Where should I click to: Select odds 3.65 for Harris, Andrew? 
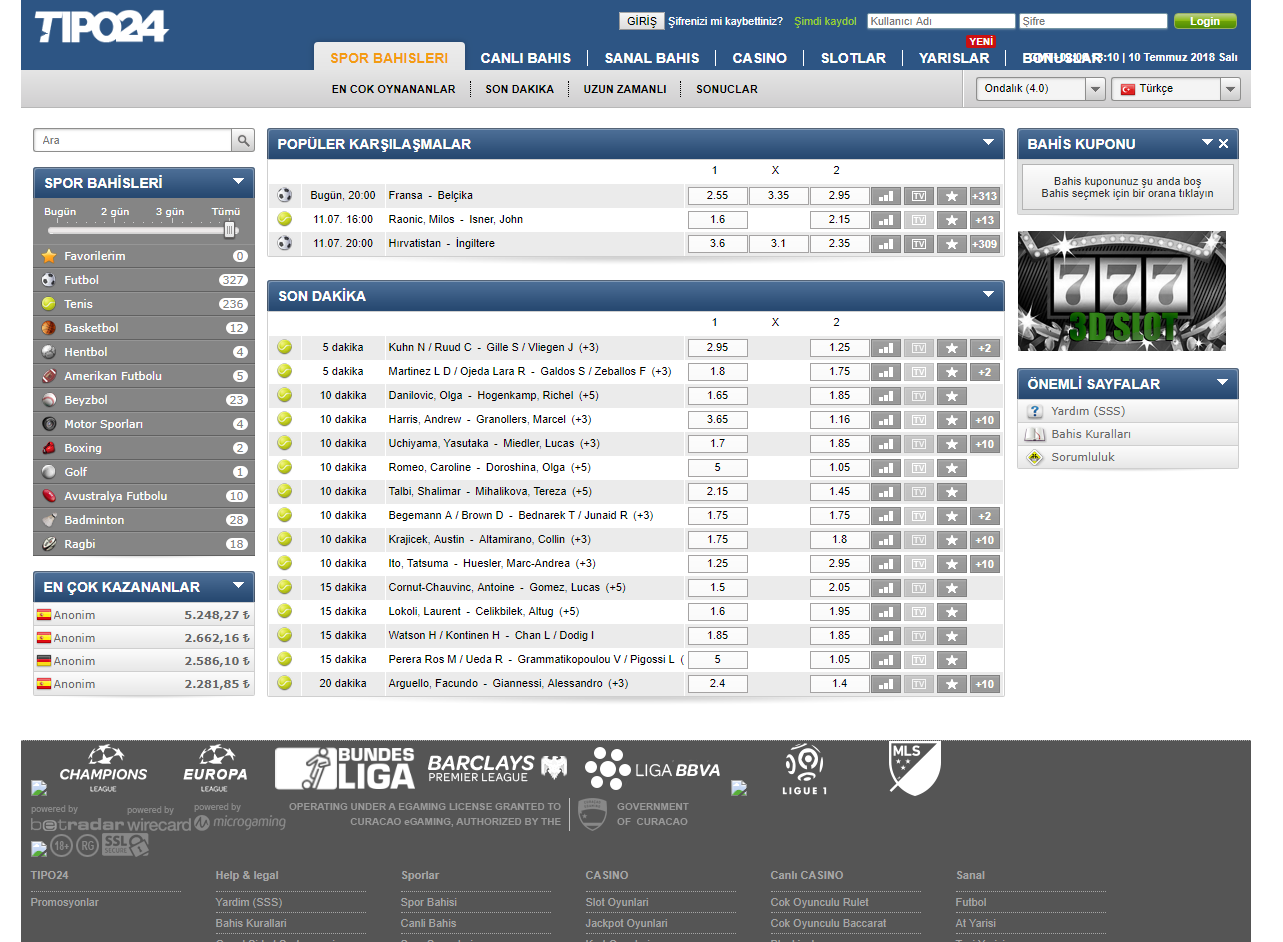[x=717, y=420]
